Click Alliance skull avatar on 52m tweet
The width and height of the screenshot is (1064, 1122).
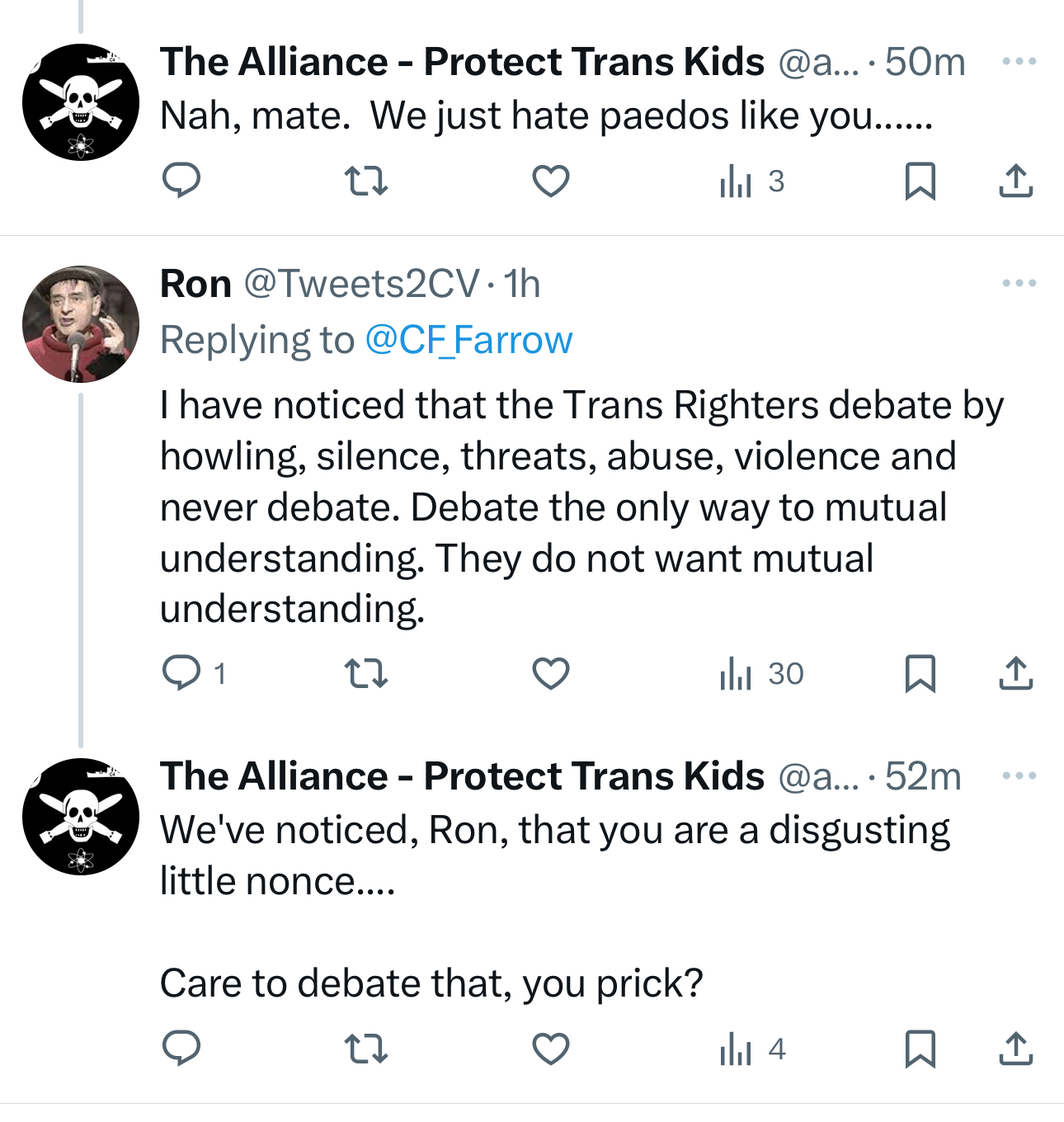81,817
